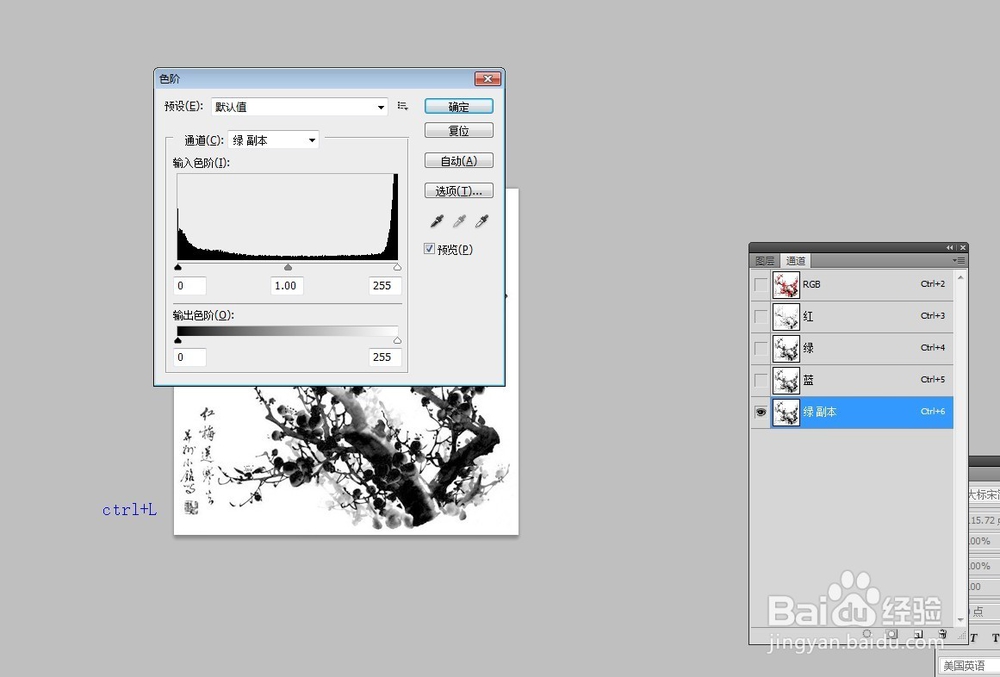1000x677 pixels.
Task: Close the Channels panel
Action: tap(962, 247)
